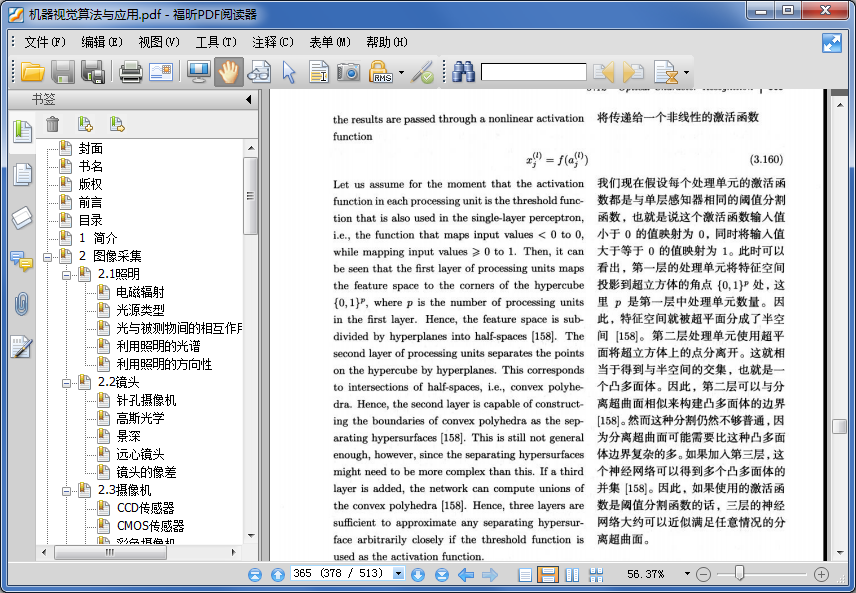Jump to the first page button
The width and height of the screenshot is (856, 593).
[x=255, y=574]
